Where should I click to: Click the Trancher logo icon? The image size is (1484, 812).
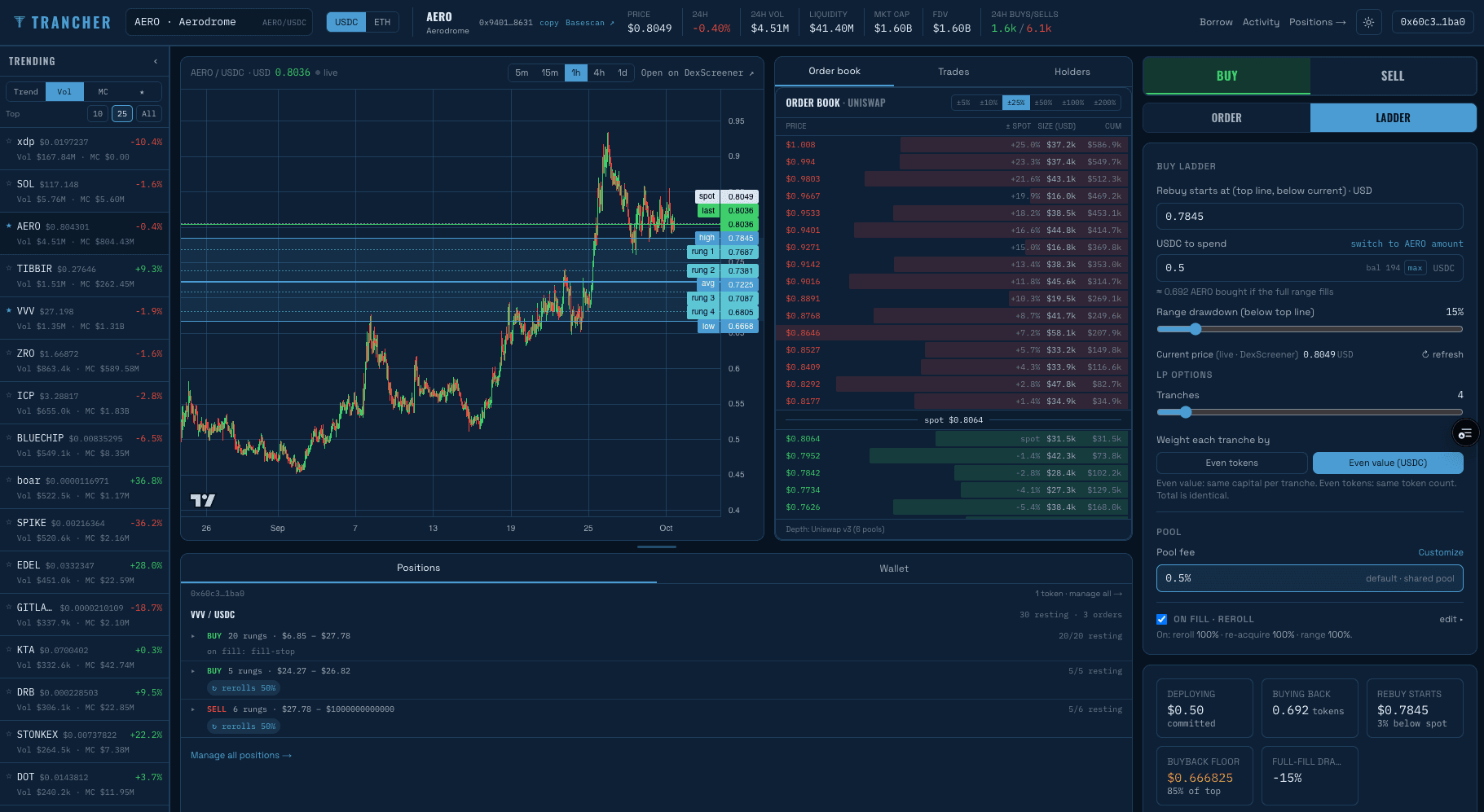click(20, 22)
